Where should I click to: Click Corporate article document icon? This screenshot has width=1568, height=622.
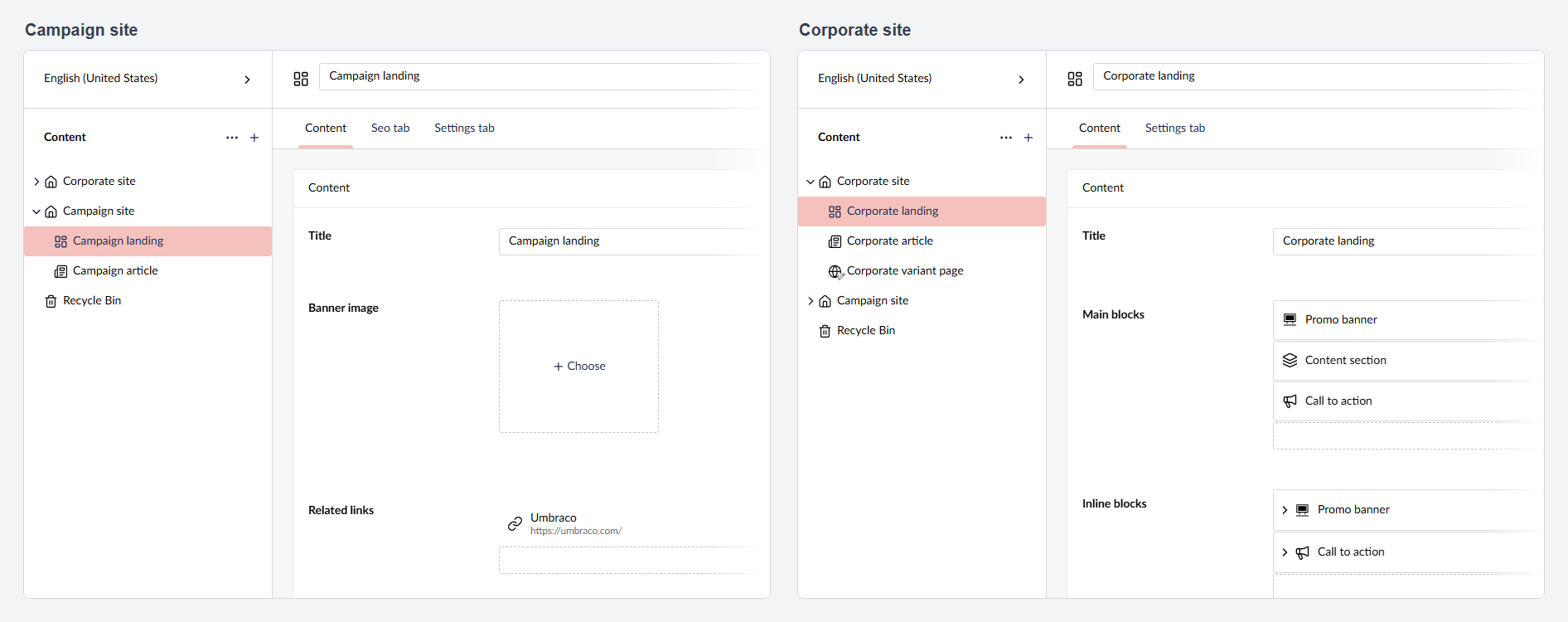[835, 241]
